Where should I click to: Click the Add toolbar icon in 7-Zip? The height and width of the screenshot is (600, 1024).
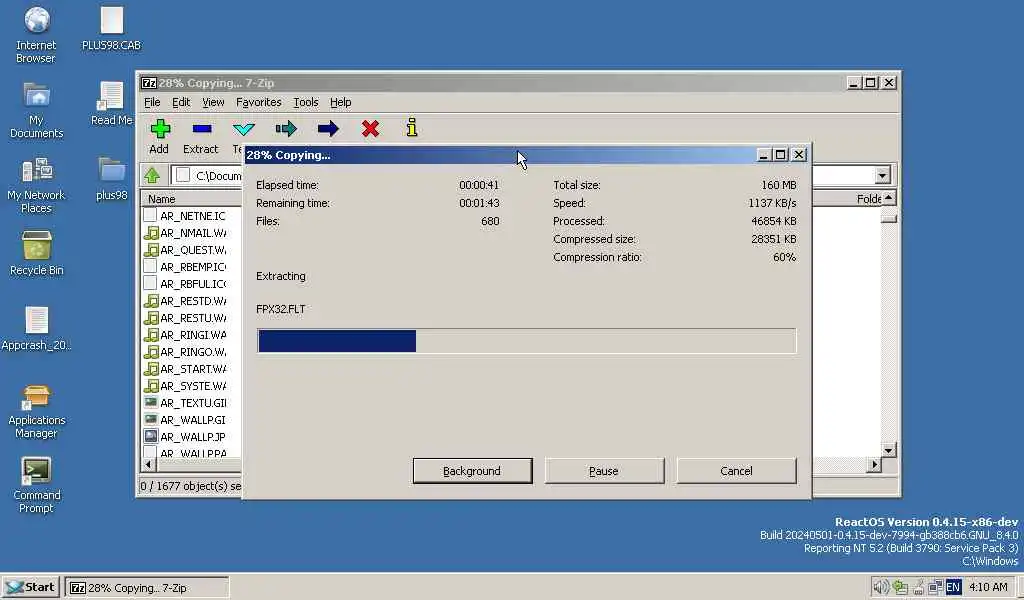coord(159,129)
